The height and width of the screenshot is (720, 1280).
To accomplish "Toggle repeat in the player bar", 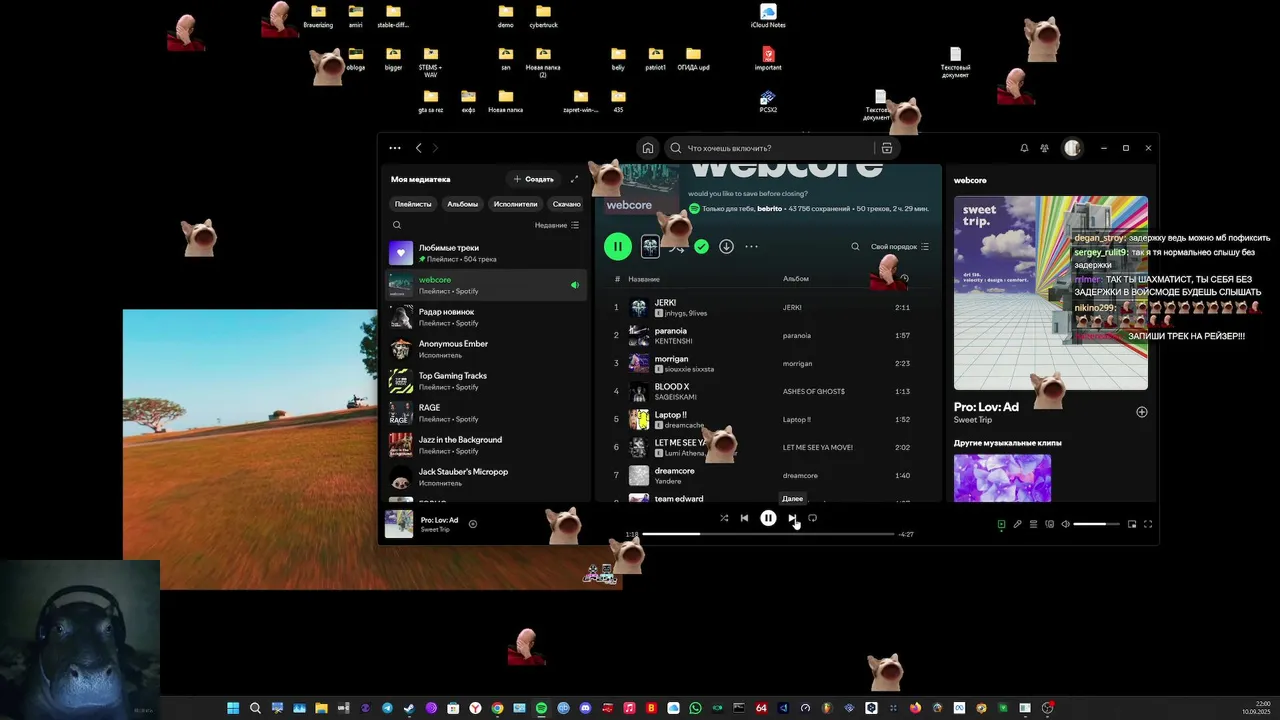I will (813, 518).
